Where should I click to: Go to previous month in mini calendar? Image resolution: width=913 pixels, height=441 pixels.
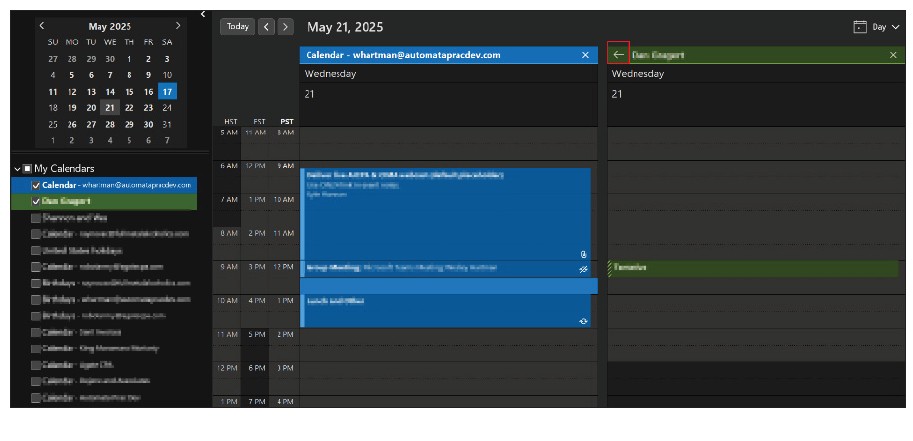click(42, 25)
